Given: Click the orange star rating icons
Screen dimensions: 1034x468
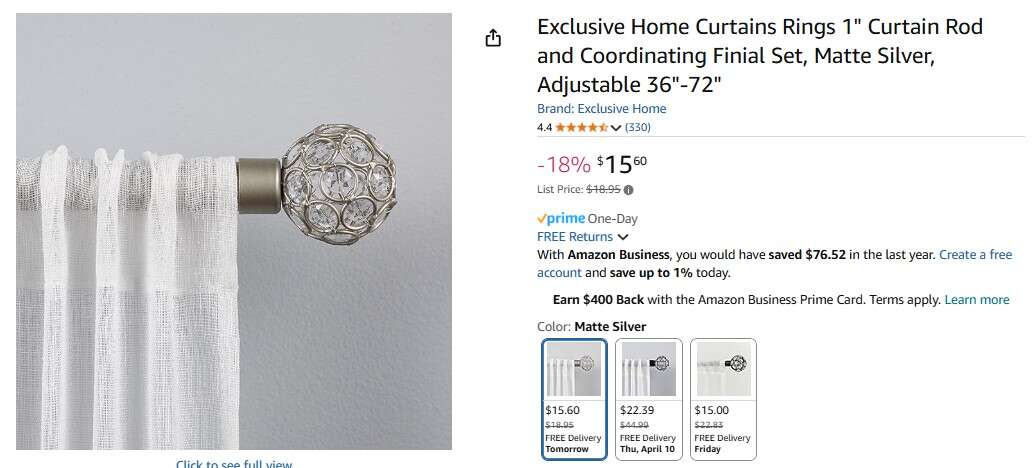Looking at the screenshot, I should pyautogui.click(x=581, y=128).
